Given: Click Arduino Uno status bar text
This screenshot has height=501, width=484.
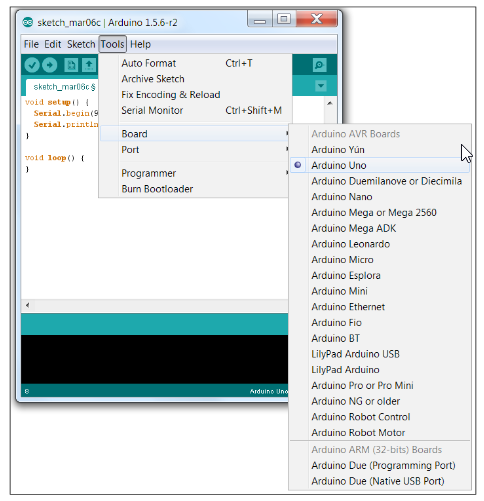Looking at the screenshot, I should [x=269, y=391].
